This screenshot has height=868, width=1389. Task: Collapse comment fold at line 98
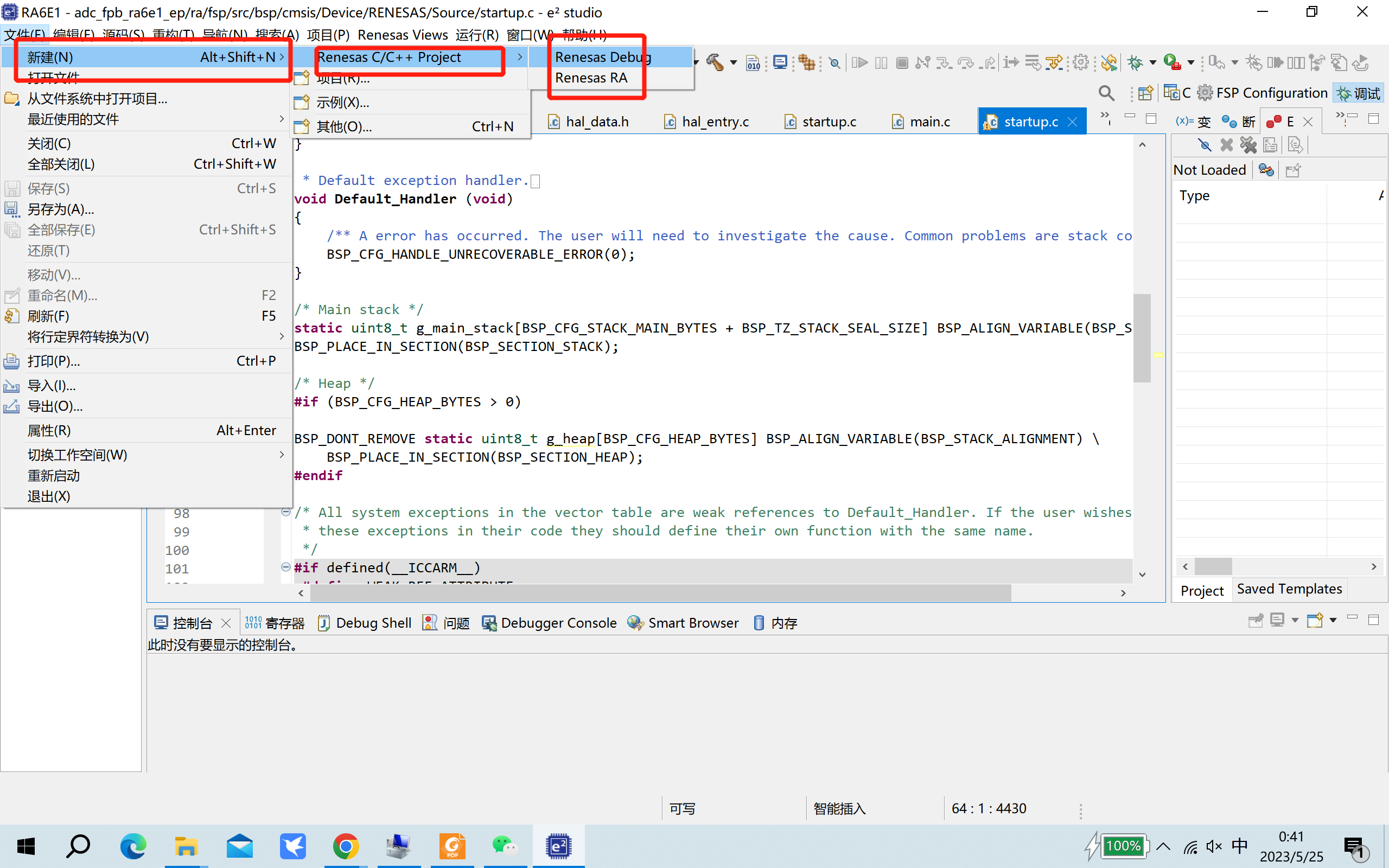point(286,512)
